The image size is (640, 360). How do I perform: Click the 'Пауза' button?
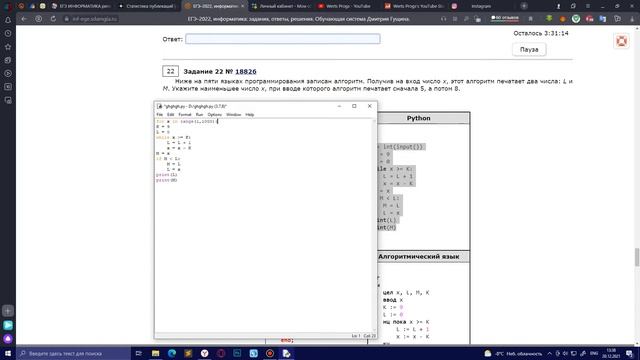point(529,49)
